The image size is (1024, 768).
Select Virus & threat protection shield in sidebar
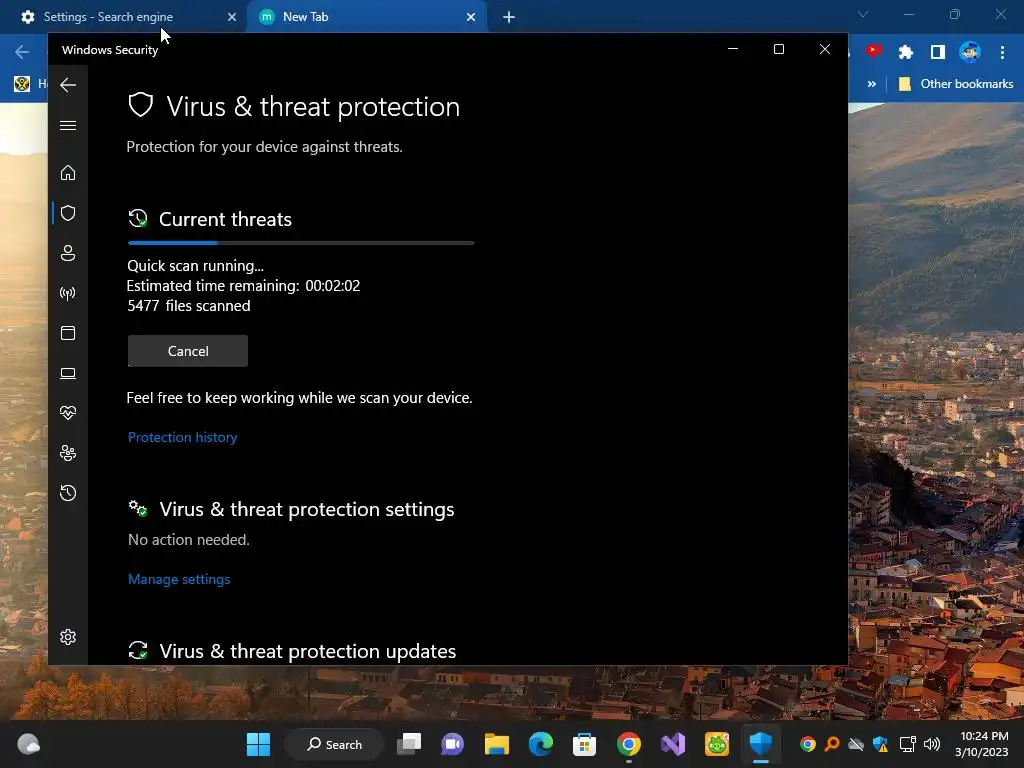(x=68, y=213)
